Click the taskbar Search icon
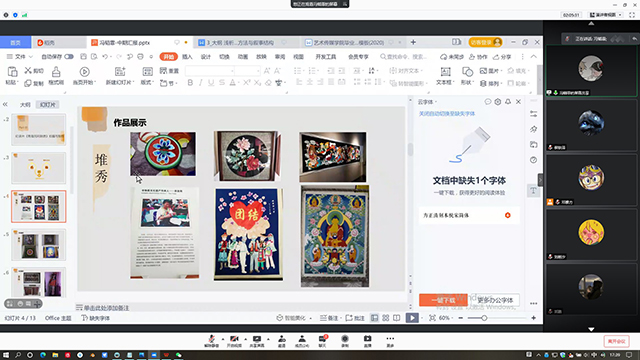640x360 pixels. pyautogui.click(x=18, y=355)
